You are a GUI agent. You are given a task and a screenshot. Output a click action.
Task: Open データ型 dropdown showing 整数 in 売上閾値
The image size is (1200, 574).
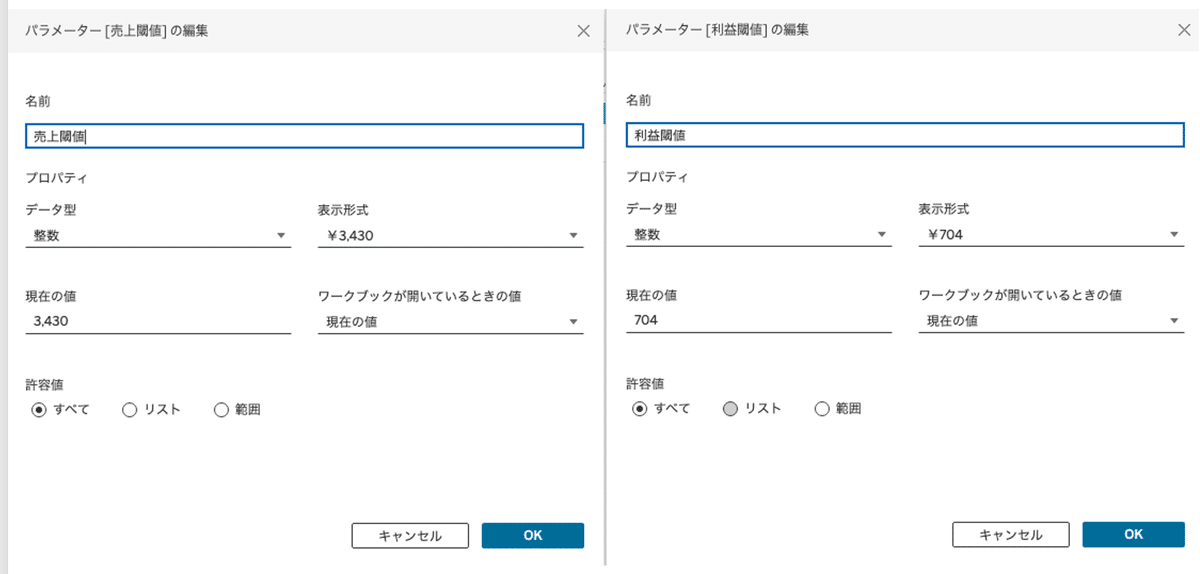click(158, 236)
